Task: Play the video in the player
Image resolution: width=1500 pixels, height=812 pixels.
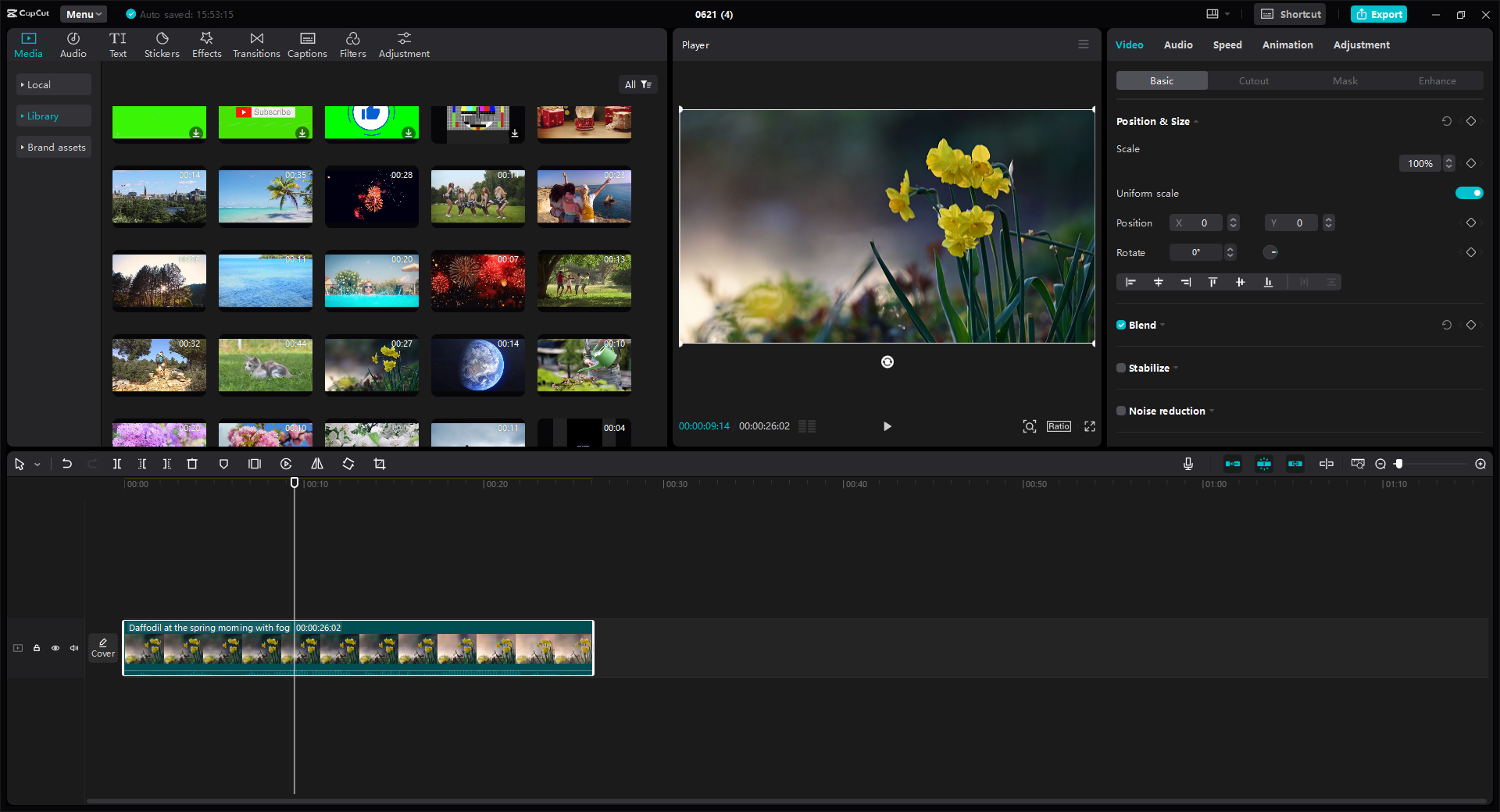Action: [x=887, y=426]
